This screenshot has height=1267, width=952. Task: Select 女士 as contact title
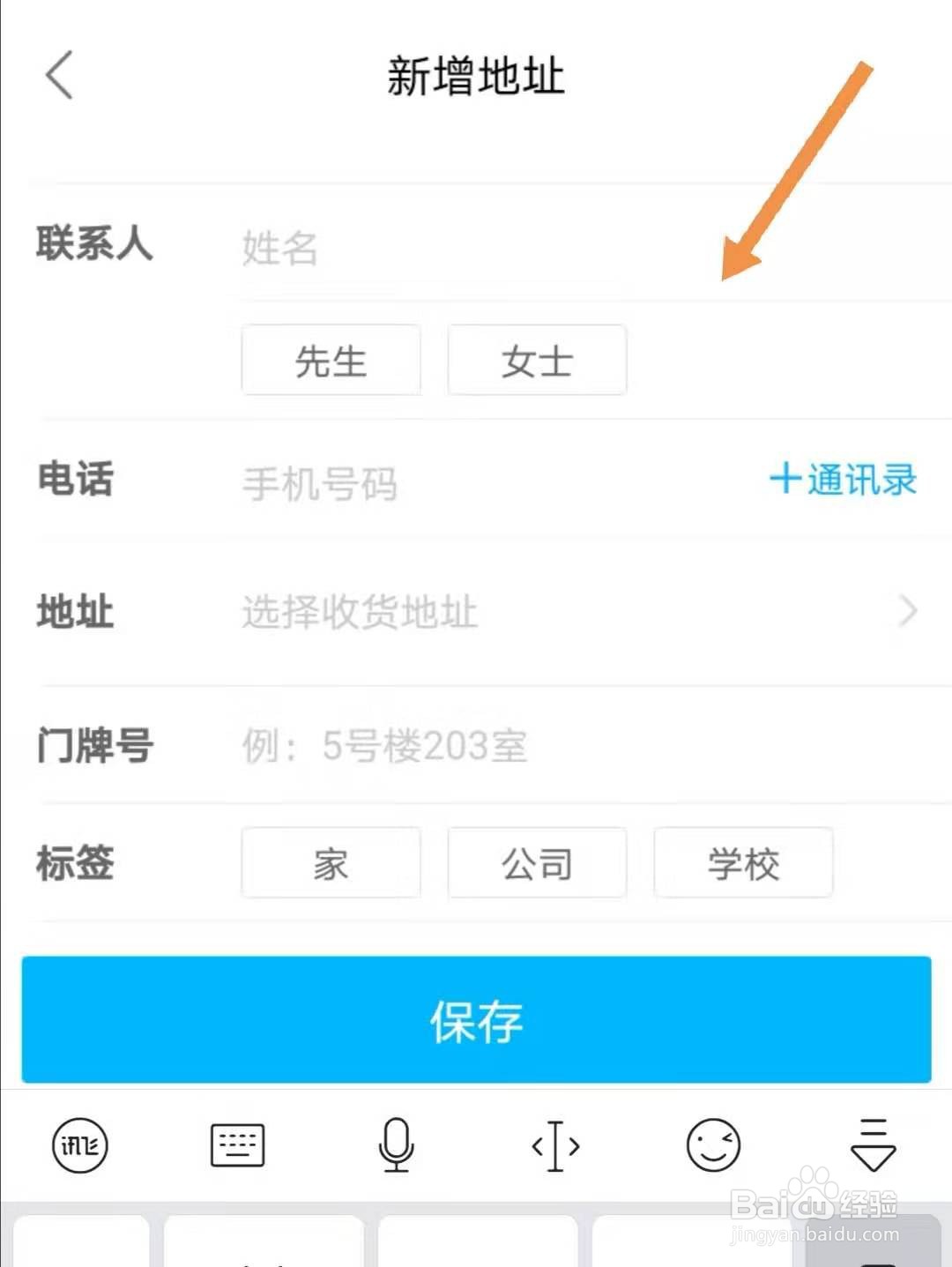[537, 360]
